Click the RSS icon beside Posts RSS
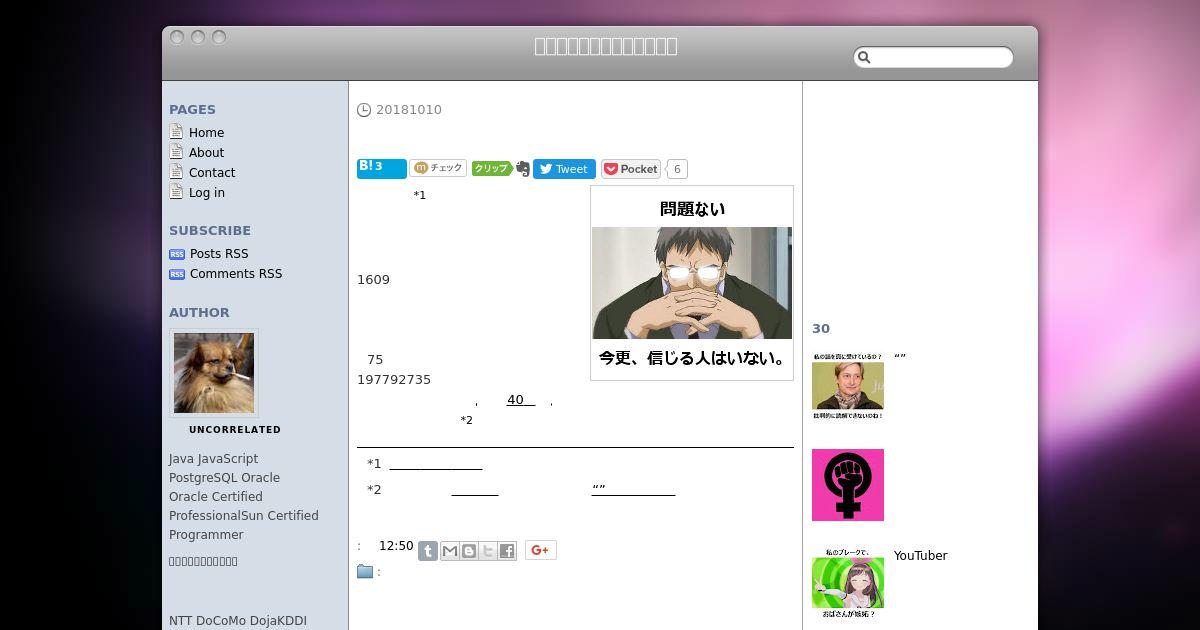Viewport: 1200px width, 630px height. click(x=177, y=254)
